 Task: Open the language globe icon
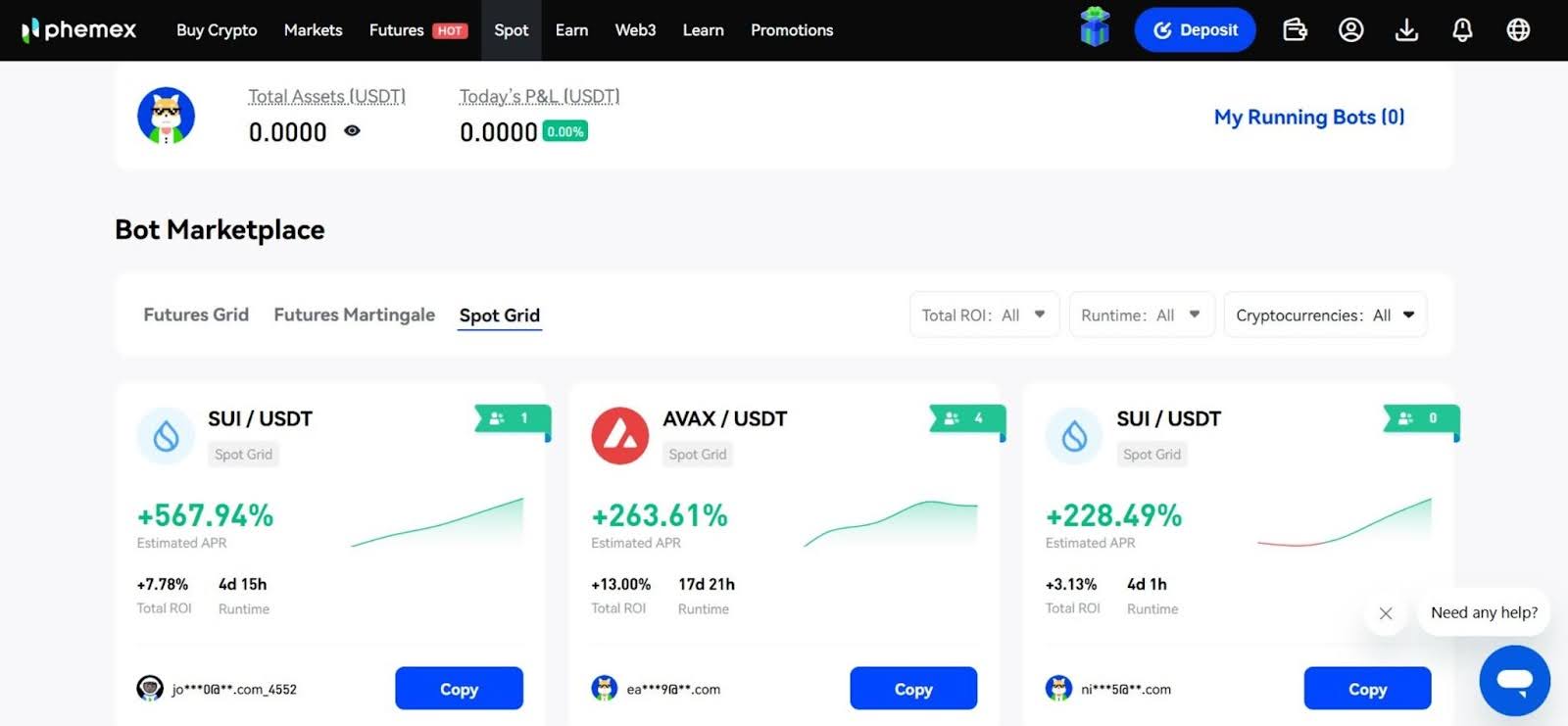(1518, 30)
